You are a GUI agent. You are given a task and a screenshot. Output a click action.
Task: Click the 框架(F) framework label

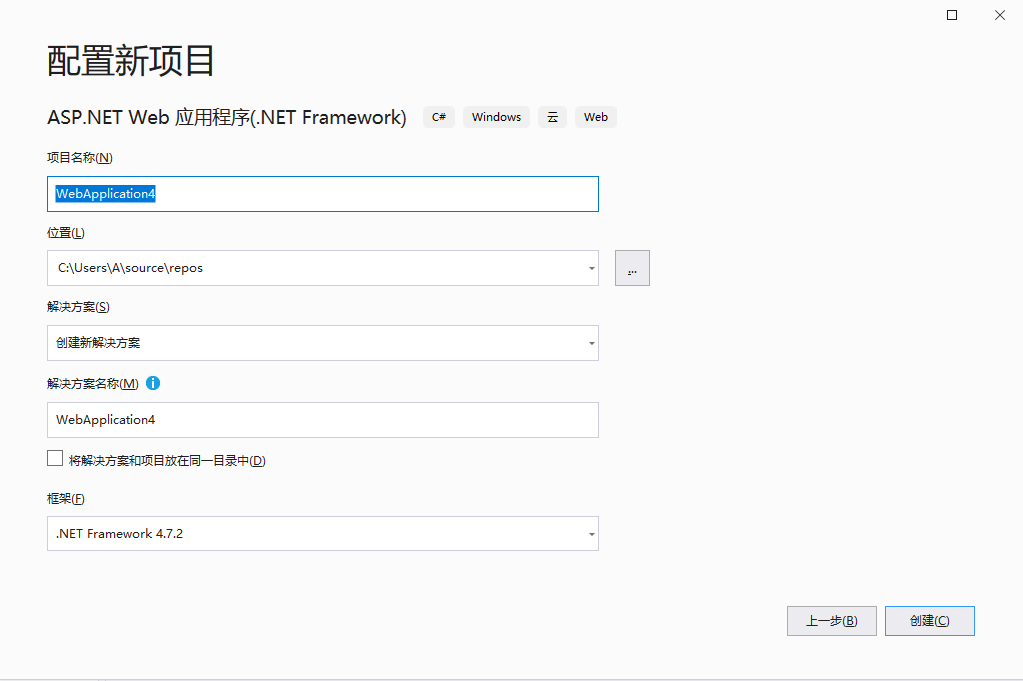[x=64, y=497]
